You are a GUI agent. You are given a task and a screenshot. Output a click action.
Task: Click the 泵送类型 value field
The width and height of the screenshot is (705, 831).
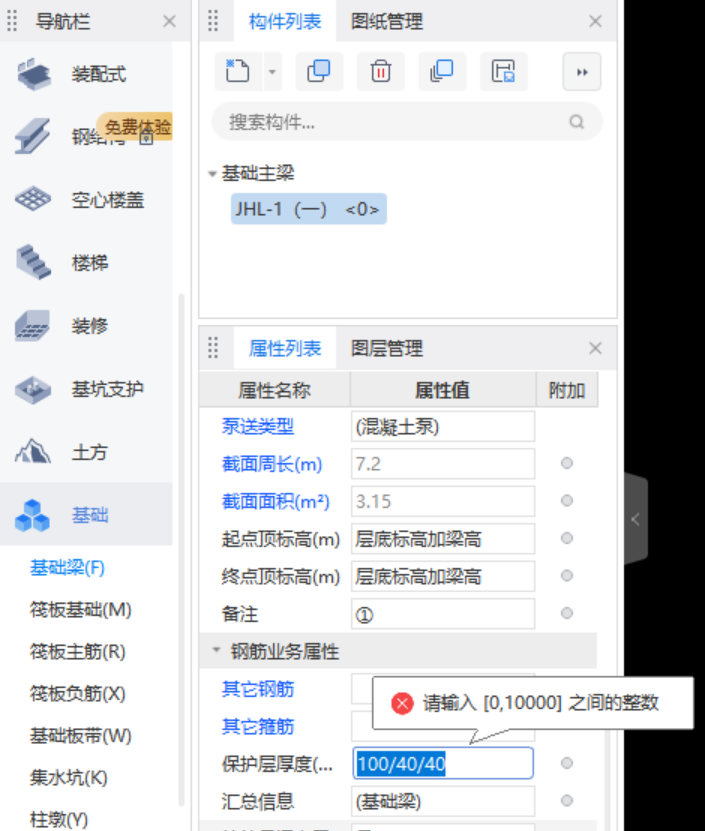tap(443, 426)
